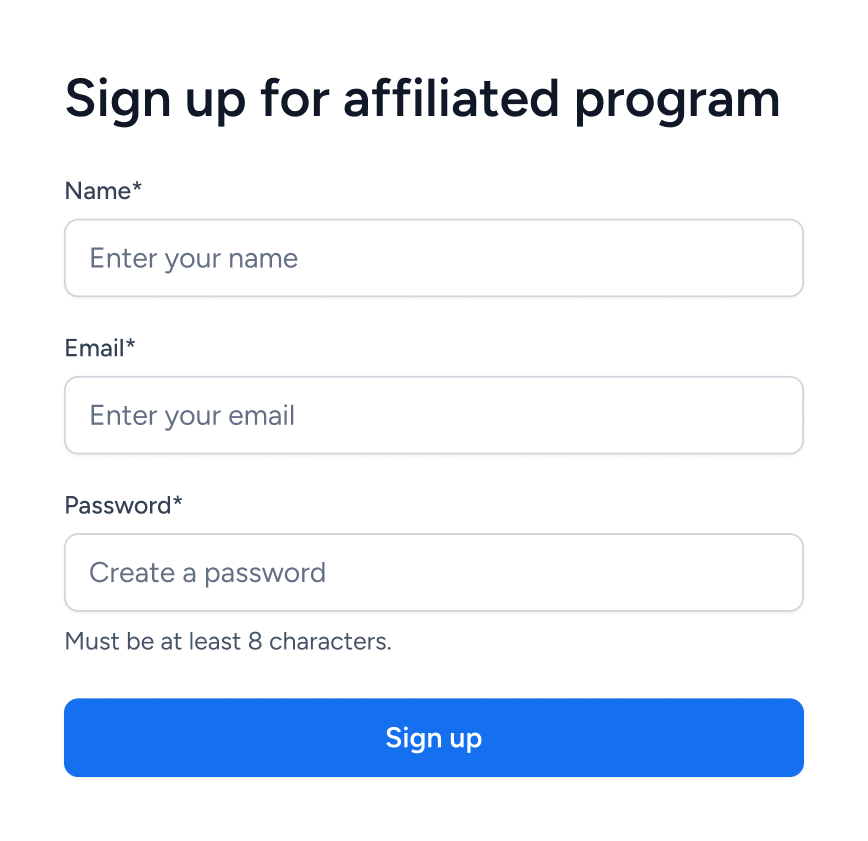
Task: Click the asterisk next to Name
Action: click(135, 187)
